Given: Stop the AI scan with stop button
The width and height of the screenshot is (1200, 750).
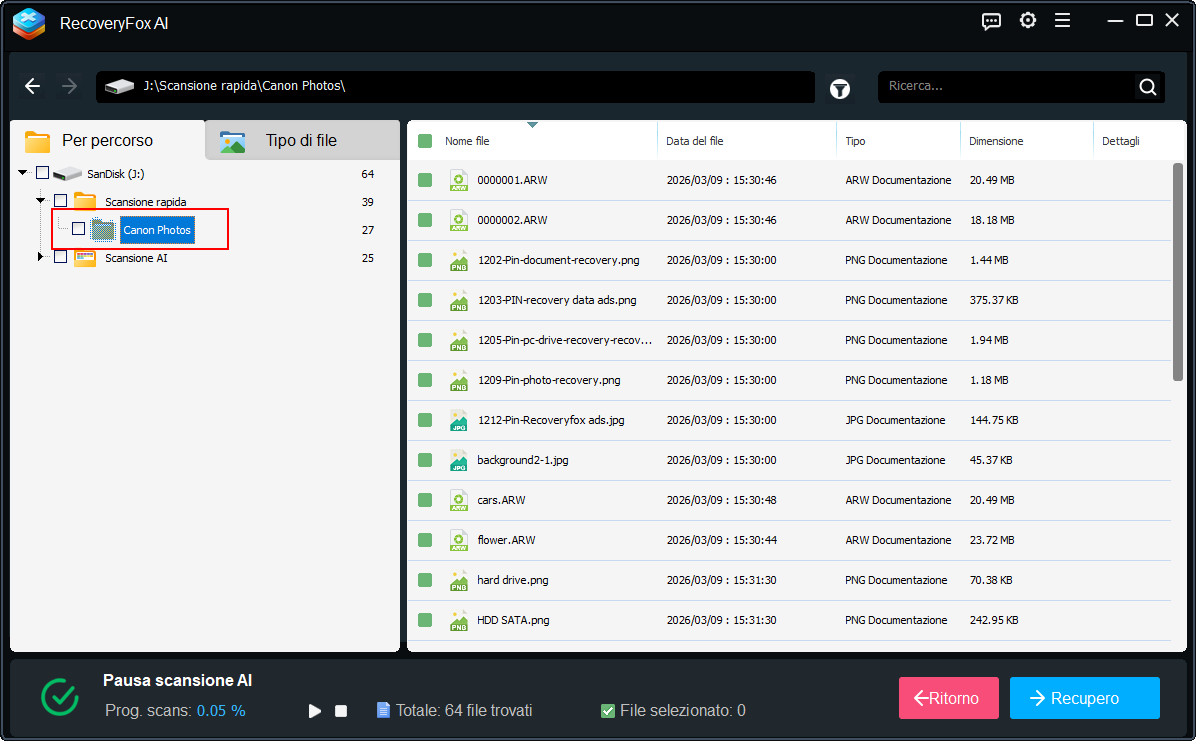Looking at the screenshot, I should 341,711.
